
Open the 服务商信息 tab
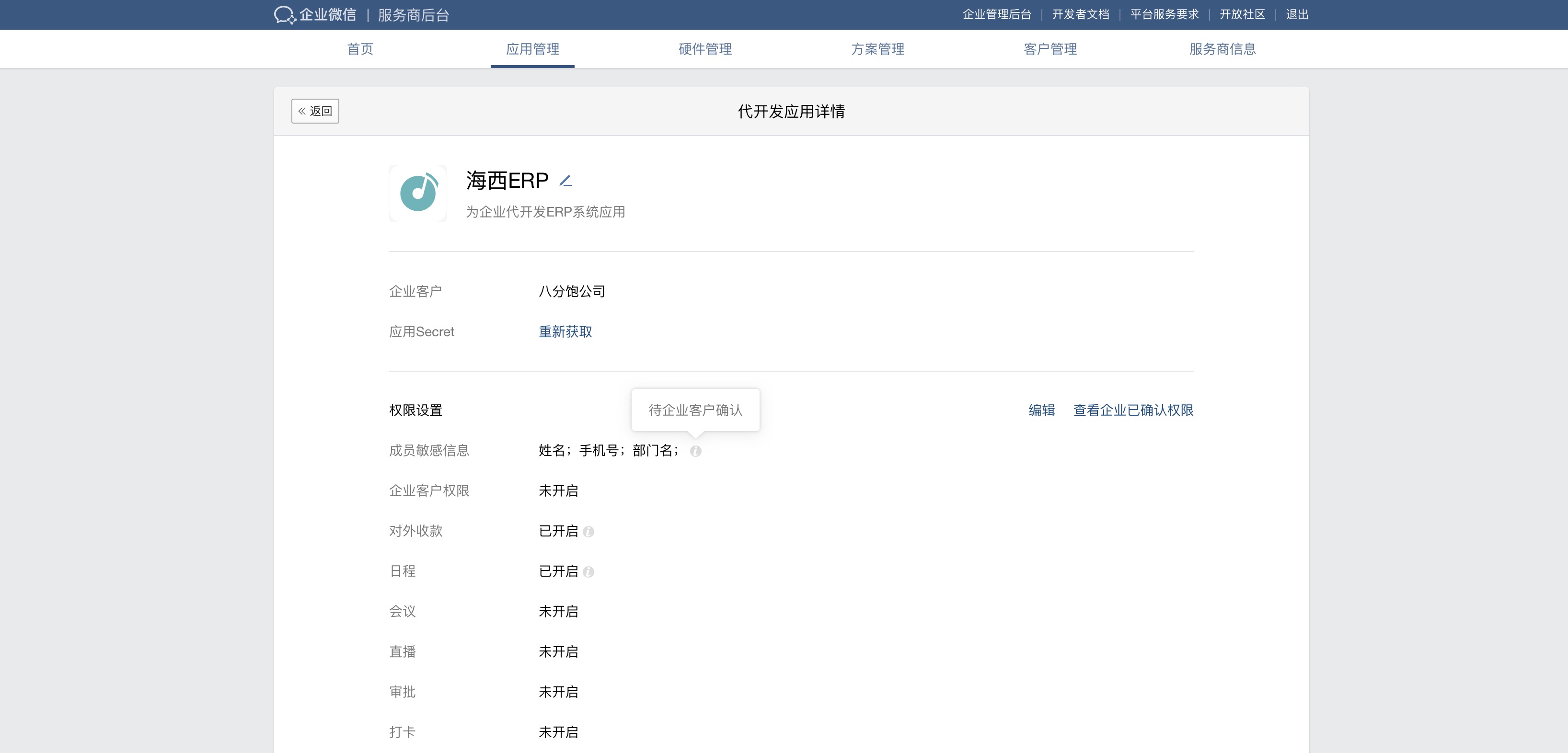tap(1222, 49)
